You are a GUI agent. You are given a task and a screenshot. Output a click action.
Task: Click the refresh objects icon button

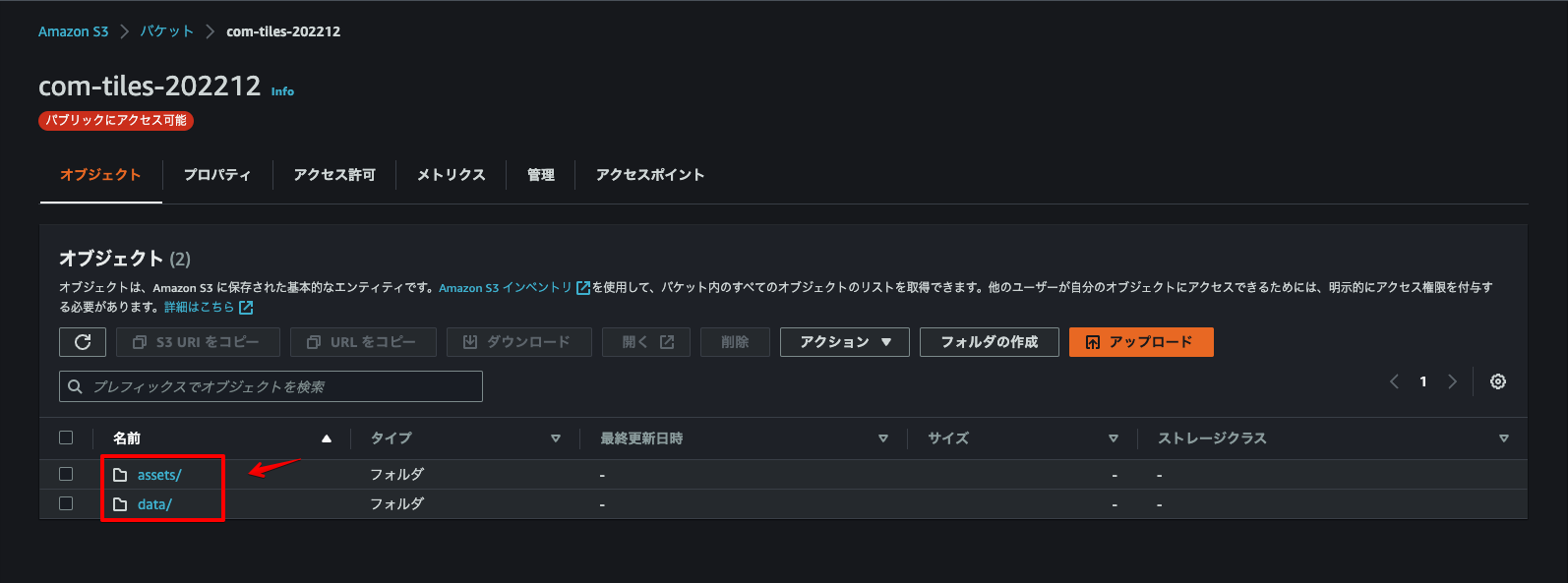point(83,342)
